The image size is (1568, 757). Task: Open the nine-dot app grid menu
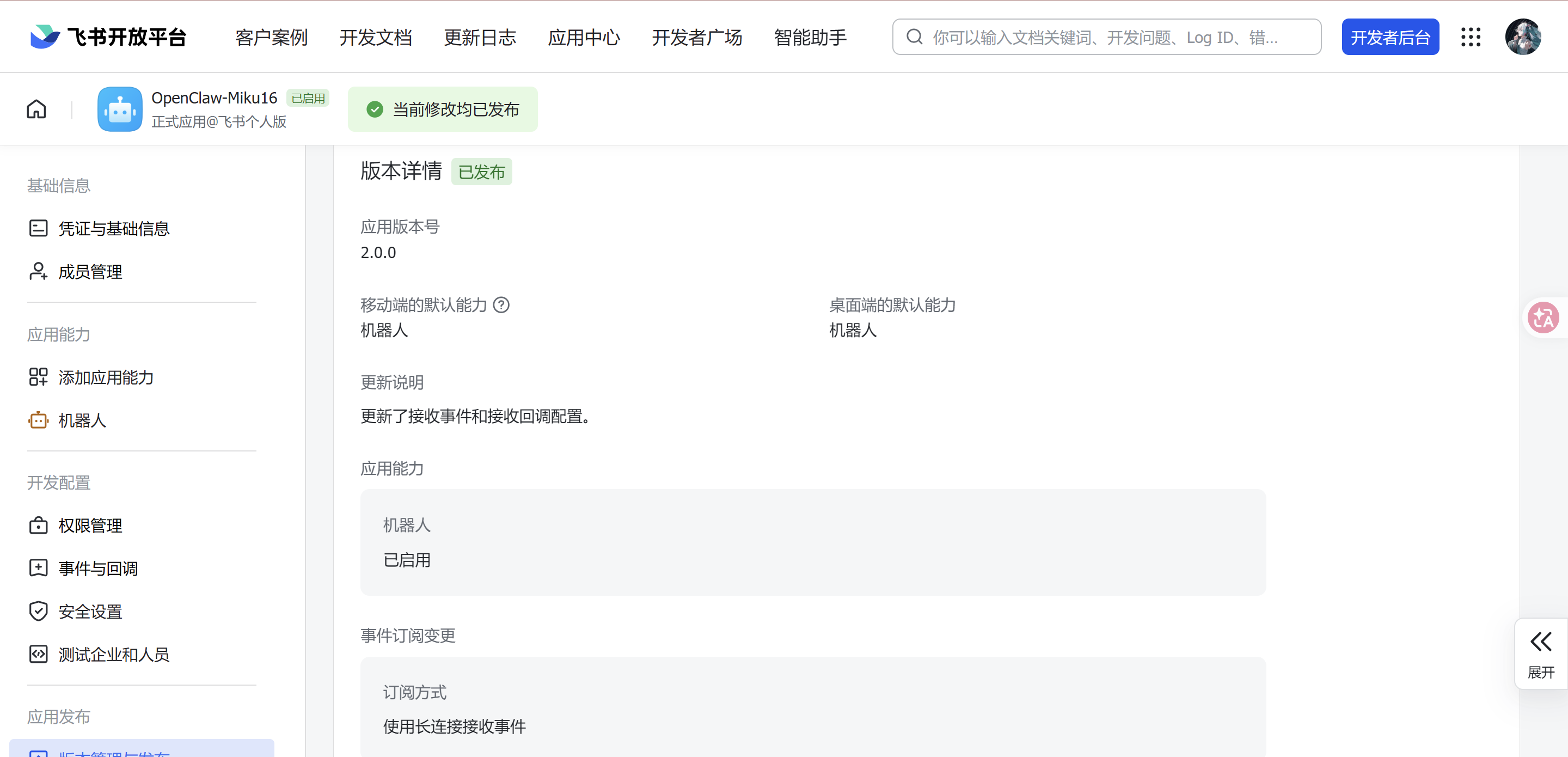click(1471, 37)
